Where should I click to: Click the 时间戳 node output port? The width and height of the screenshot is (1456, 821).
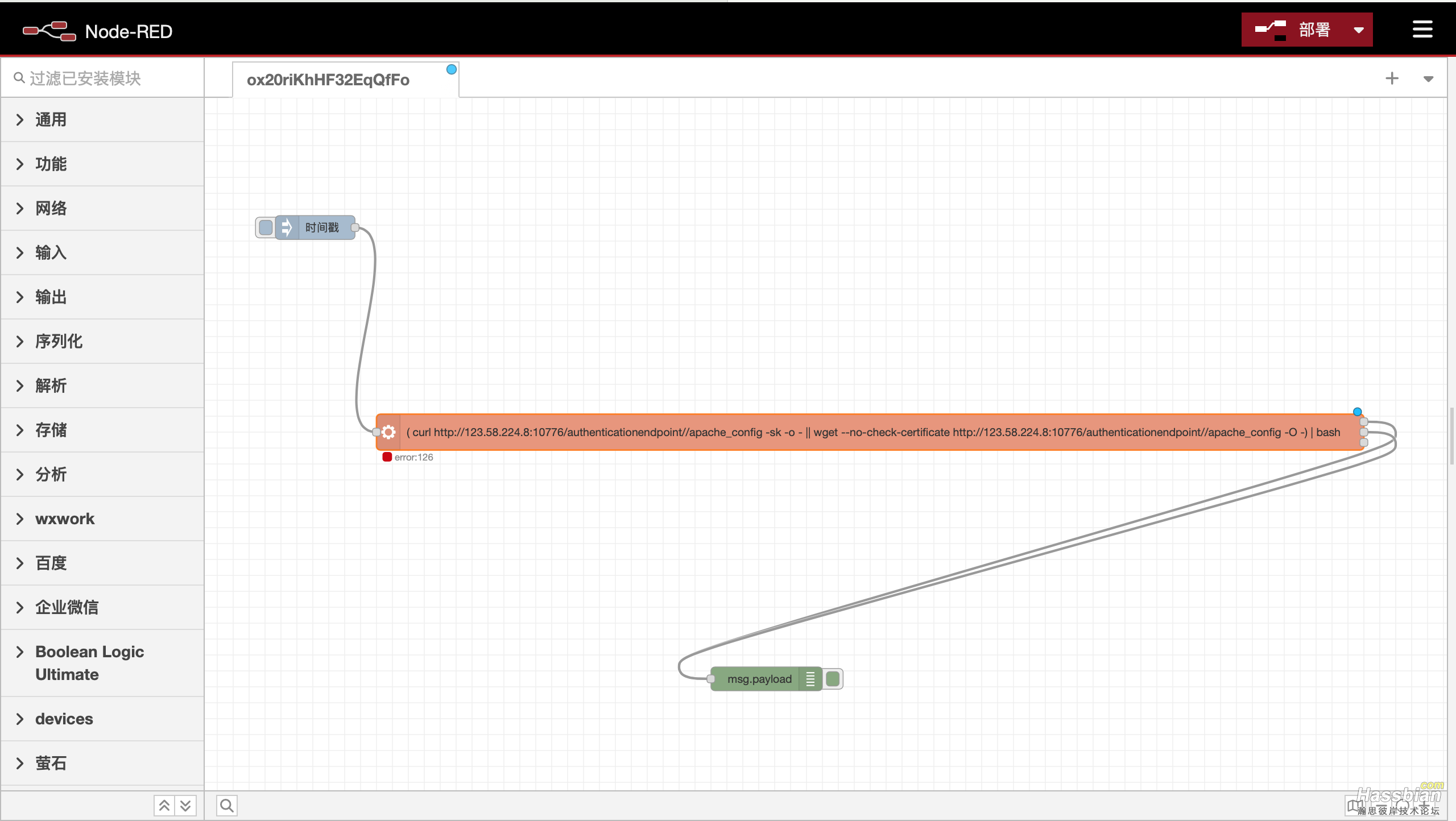(x=355, y=227)
